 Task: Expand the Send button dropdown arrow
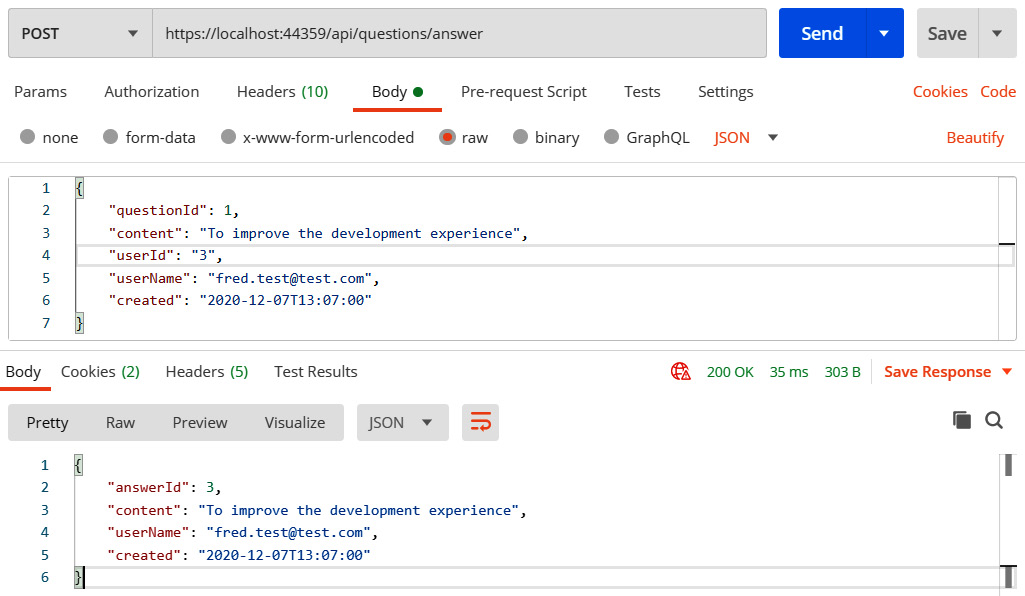point(884,34)
